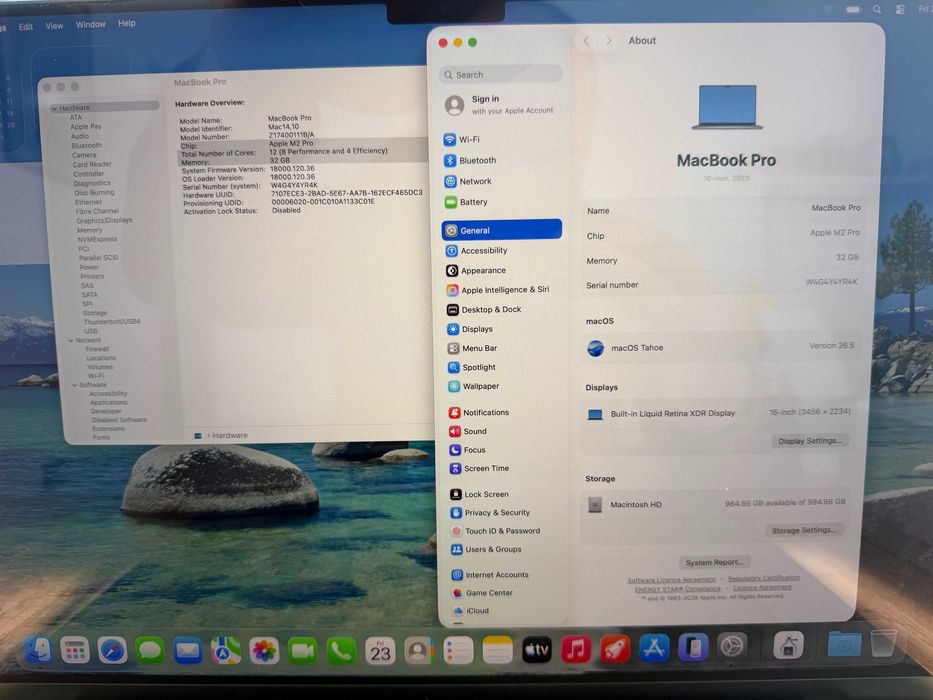
Task: Open App Store from the Dock
Action: coord(654,648)
